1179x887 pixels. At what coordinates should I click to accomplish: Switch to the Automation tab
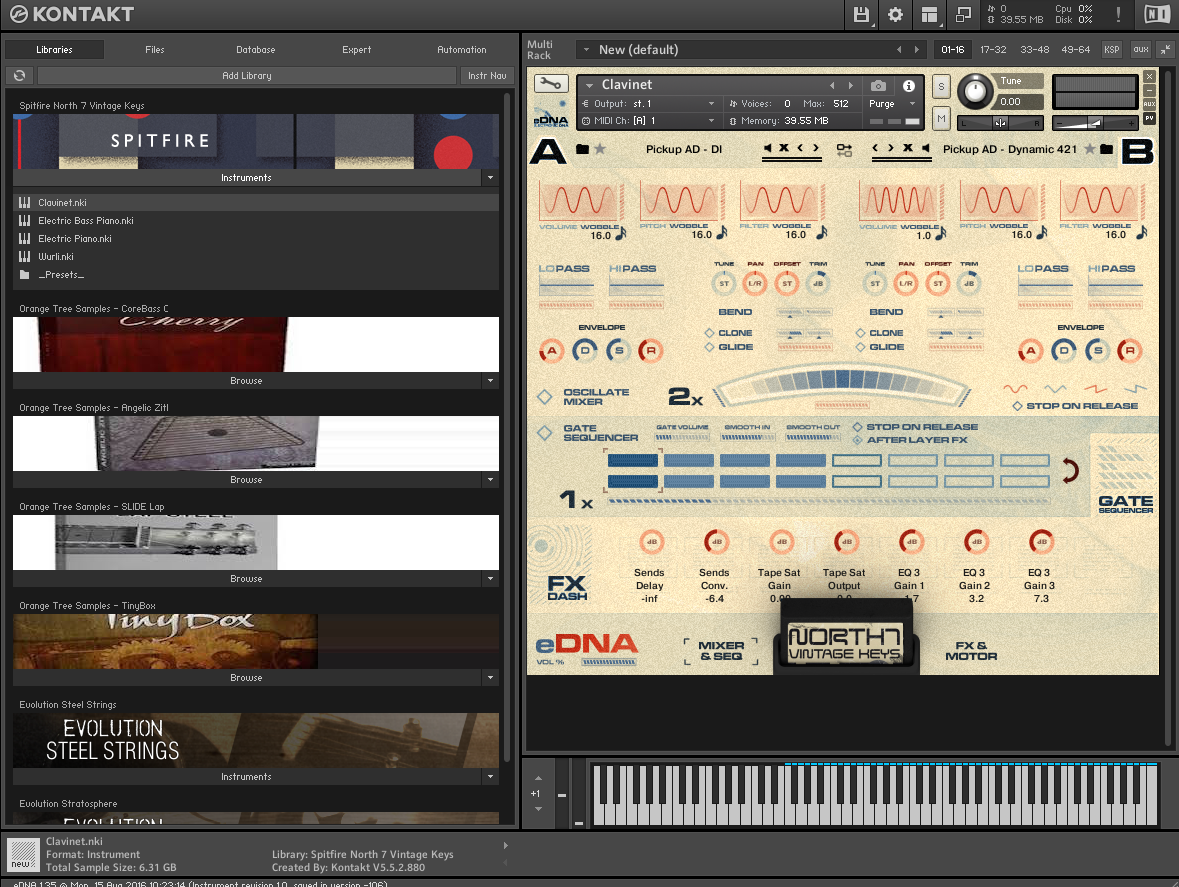click(462, 50)
